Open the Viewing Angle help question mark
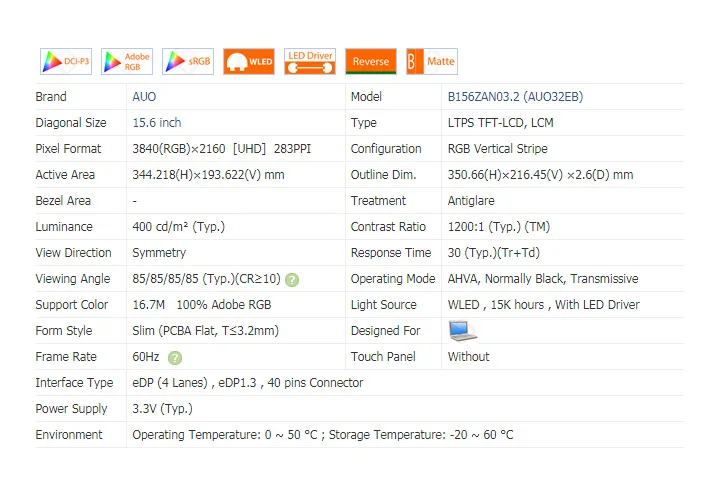716x492 pixels. [x=292, y=280]
